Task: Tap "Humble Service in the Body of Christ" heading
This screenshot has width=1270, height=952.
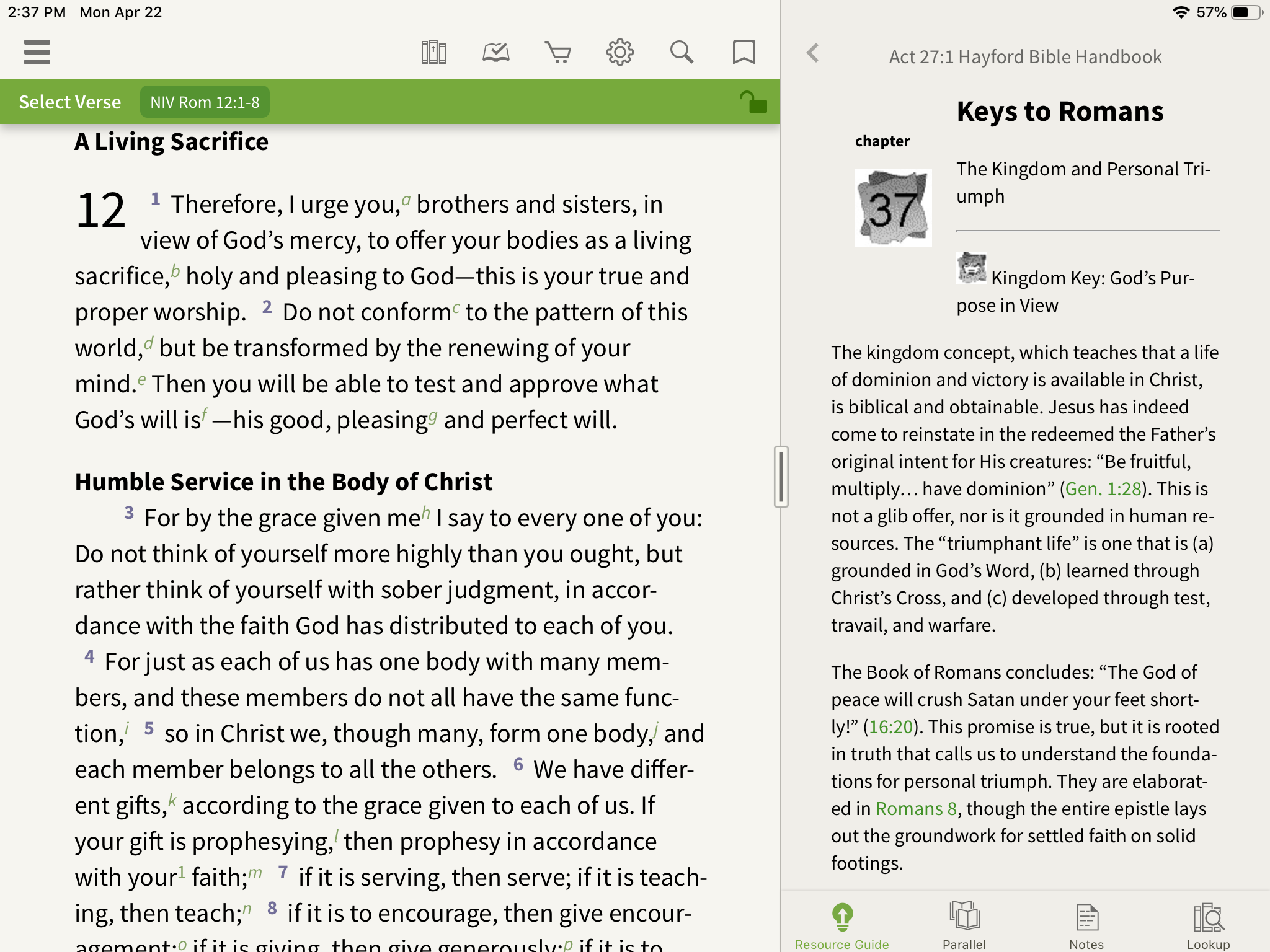Action: pyautogui.click(x=283, y=482)
